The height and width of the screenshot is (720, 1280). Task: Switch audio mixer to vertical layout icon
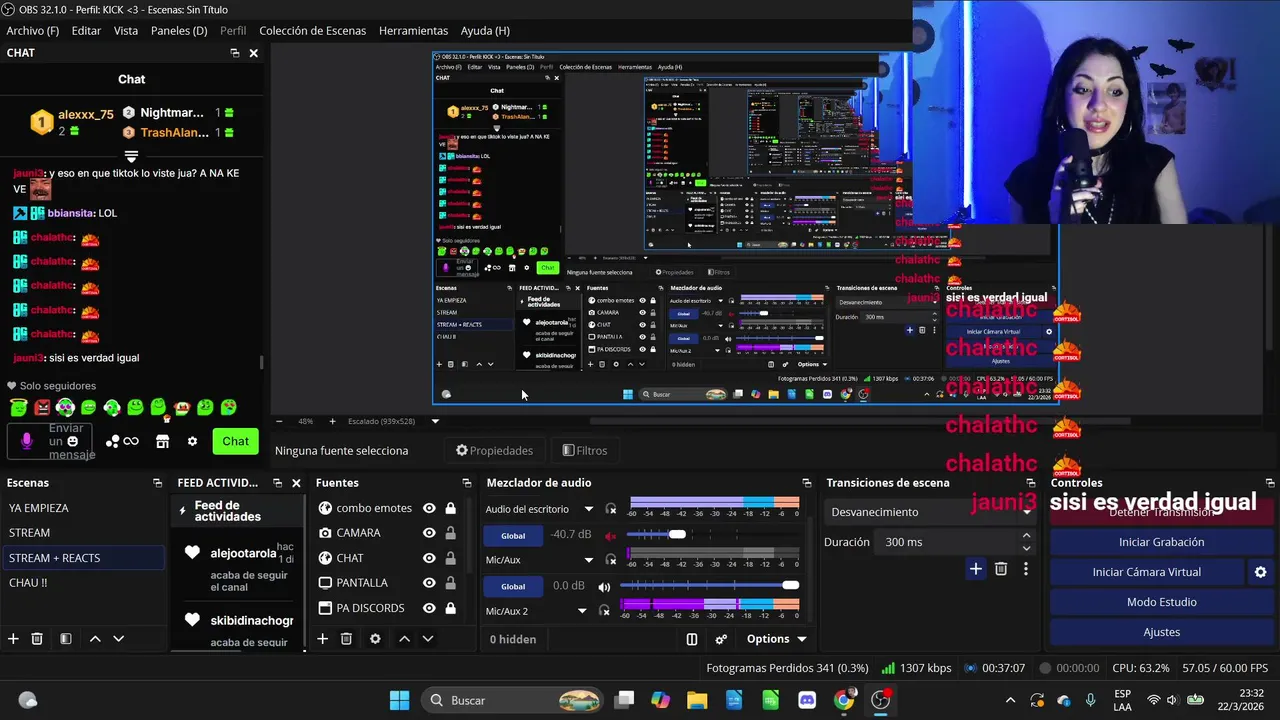coord(692,639)
